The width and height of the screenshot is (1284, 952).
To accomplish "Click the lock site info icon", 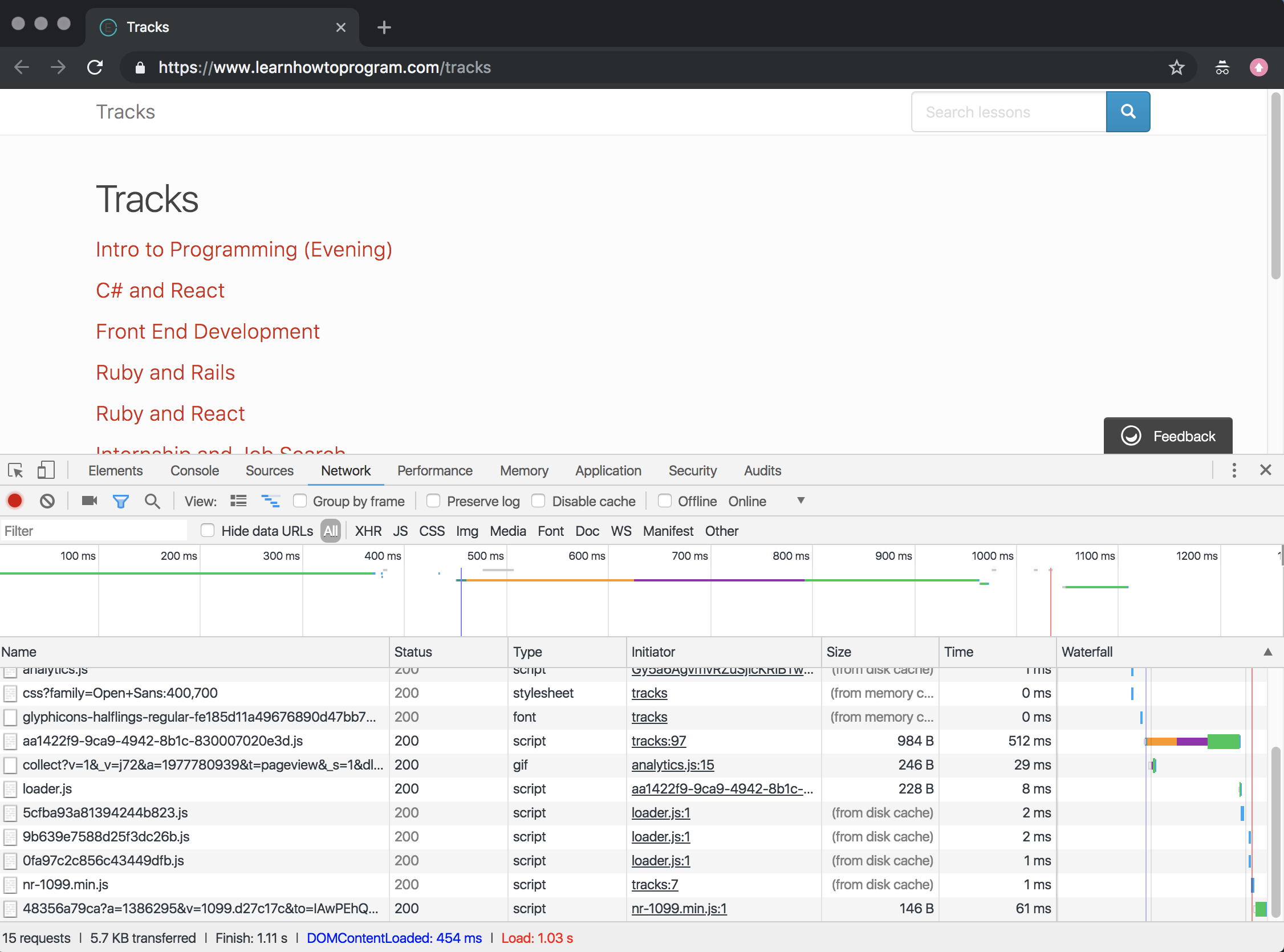I will 140,67.
